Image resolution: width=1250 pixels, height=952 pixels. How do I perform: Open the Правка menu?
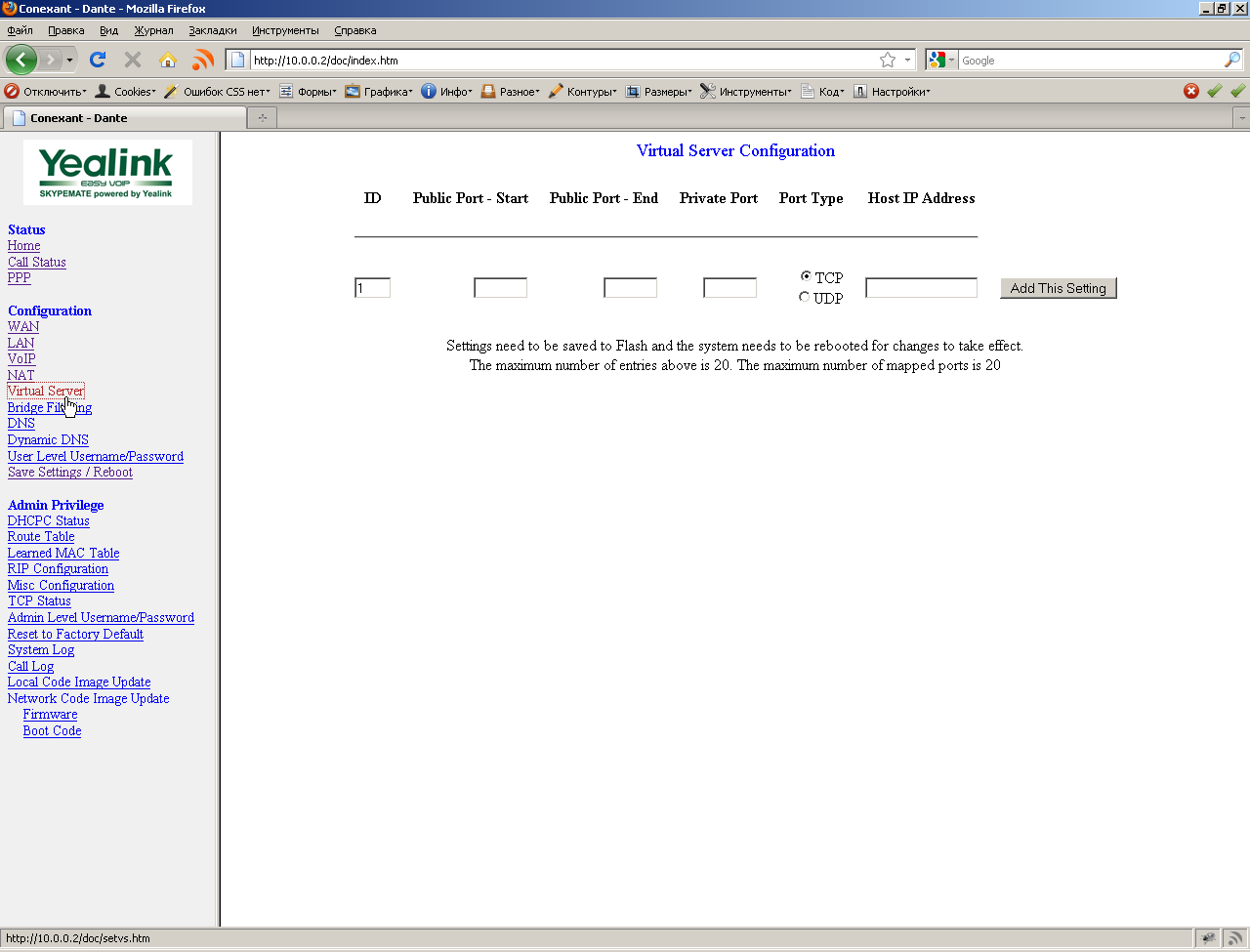(65, 30)
